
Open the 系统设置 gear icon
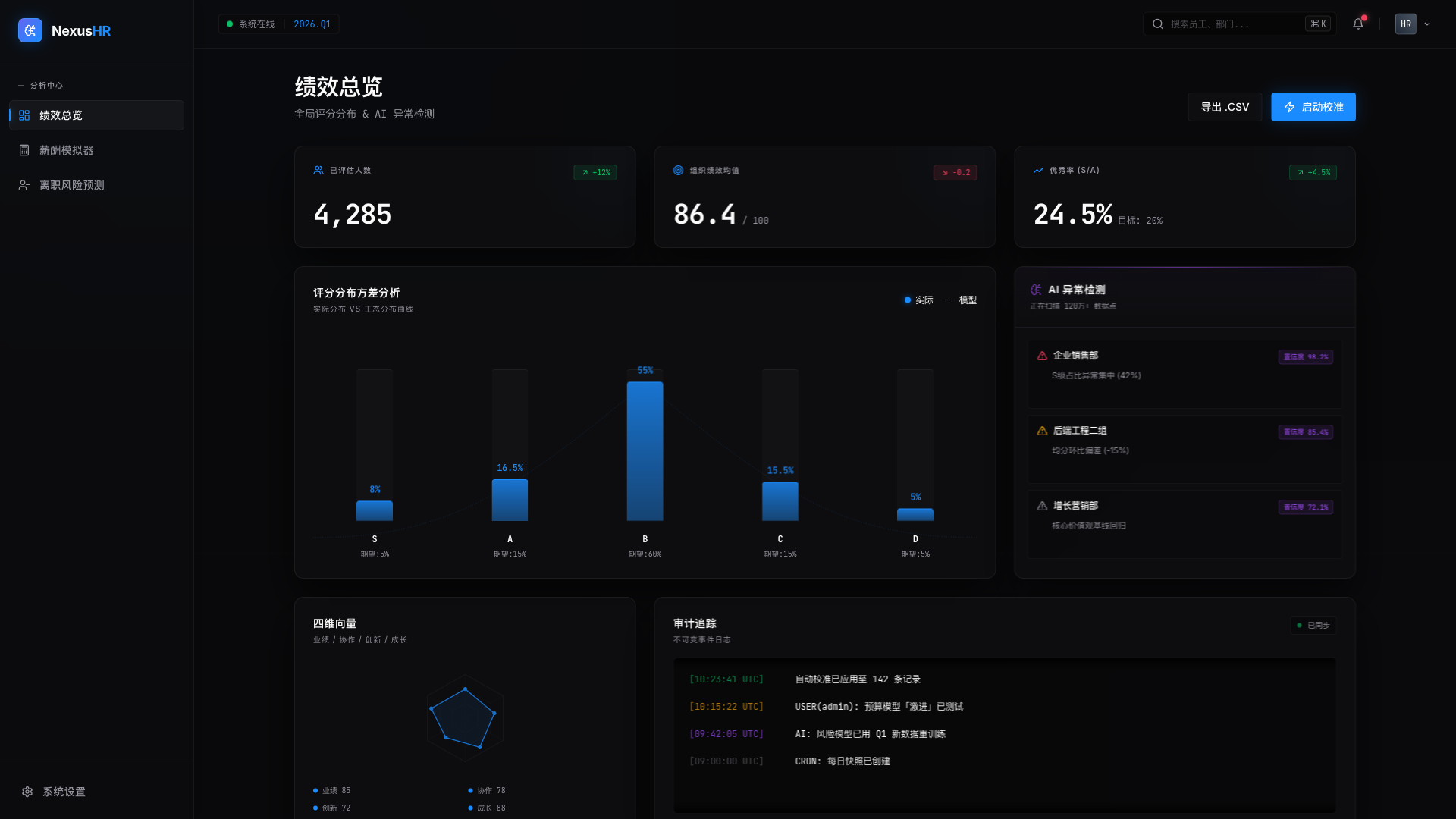[x=28, y=792]
